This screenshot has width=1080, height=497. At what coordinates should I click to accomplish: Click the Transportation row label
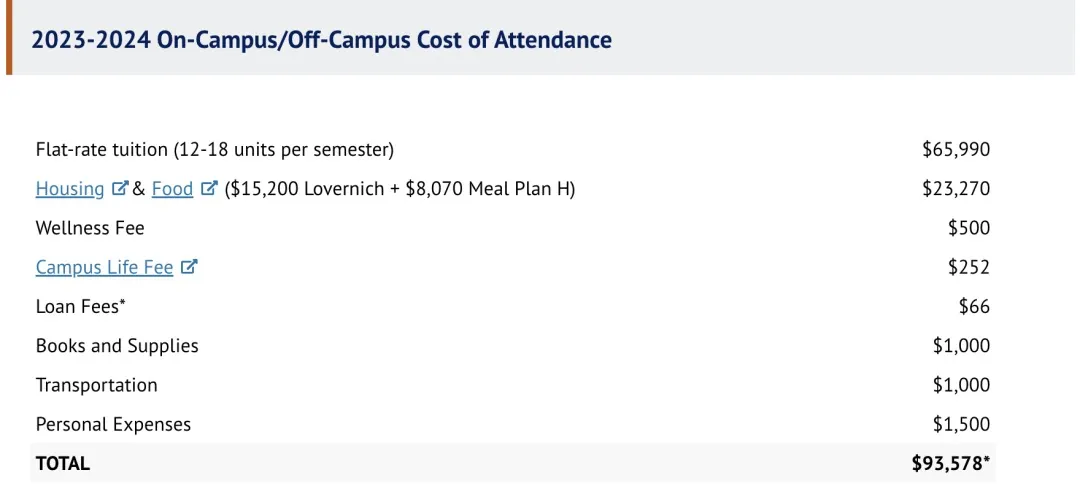[x=97, y=385]
